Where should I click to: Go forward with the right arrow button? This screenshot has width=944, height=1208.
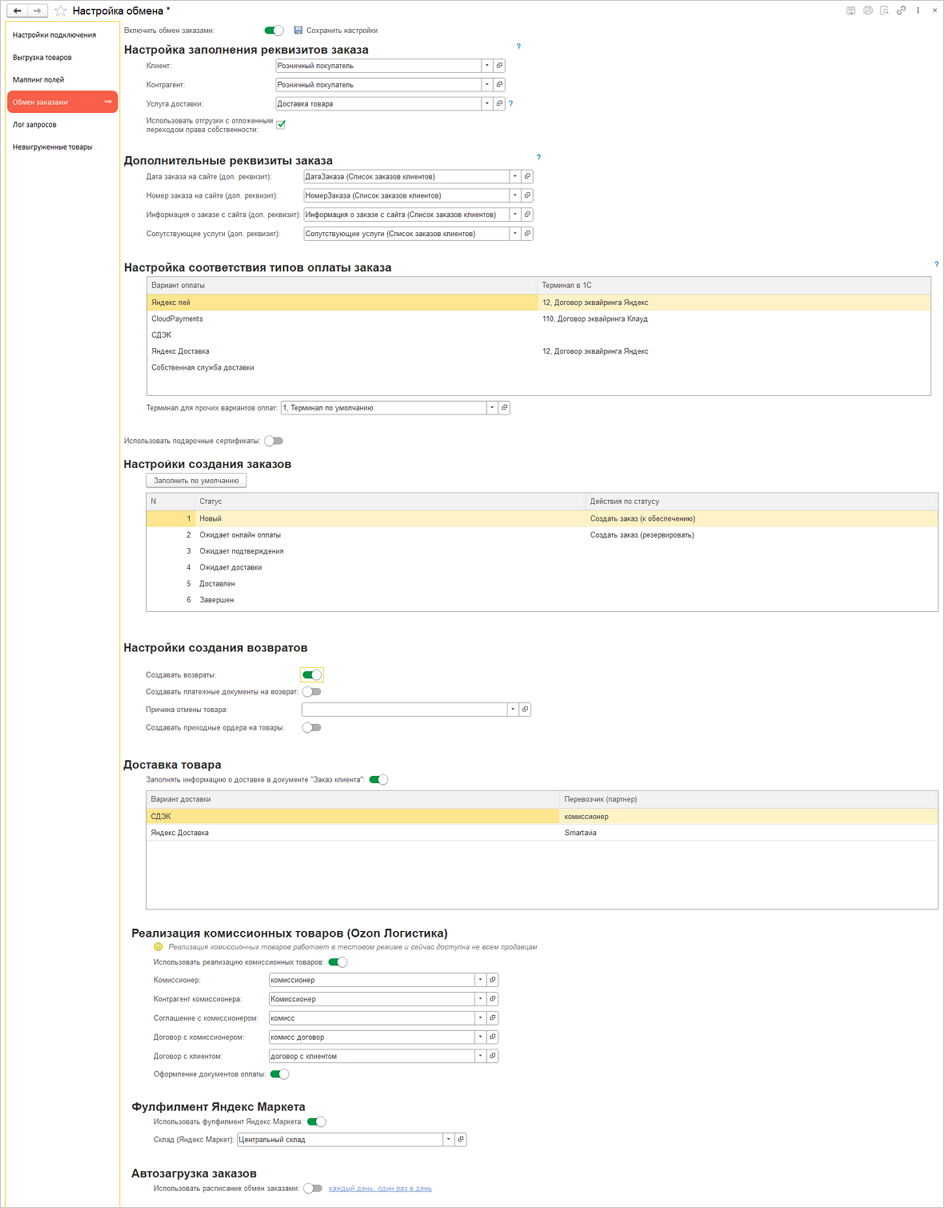point(37,11)
